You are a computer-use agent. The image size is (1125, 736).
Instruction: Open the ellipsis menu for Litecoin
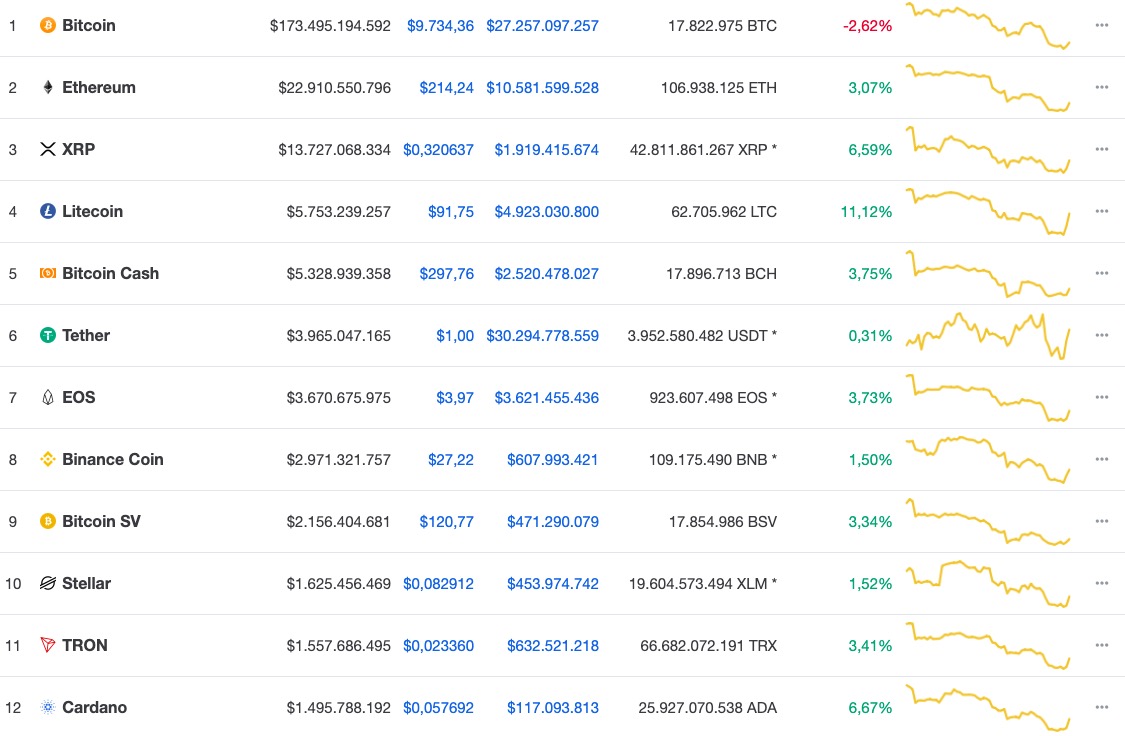point(1102,212)
